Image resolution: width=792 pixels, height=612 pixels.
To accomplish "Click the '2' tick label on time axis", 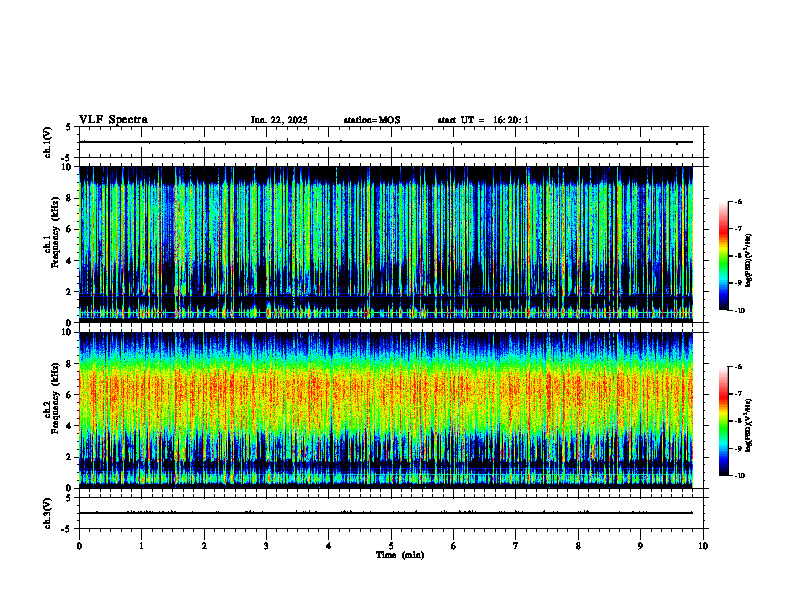I will tap(204, 546).
